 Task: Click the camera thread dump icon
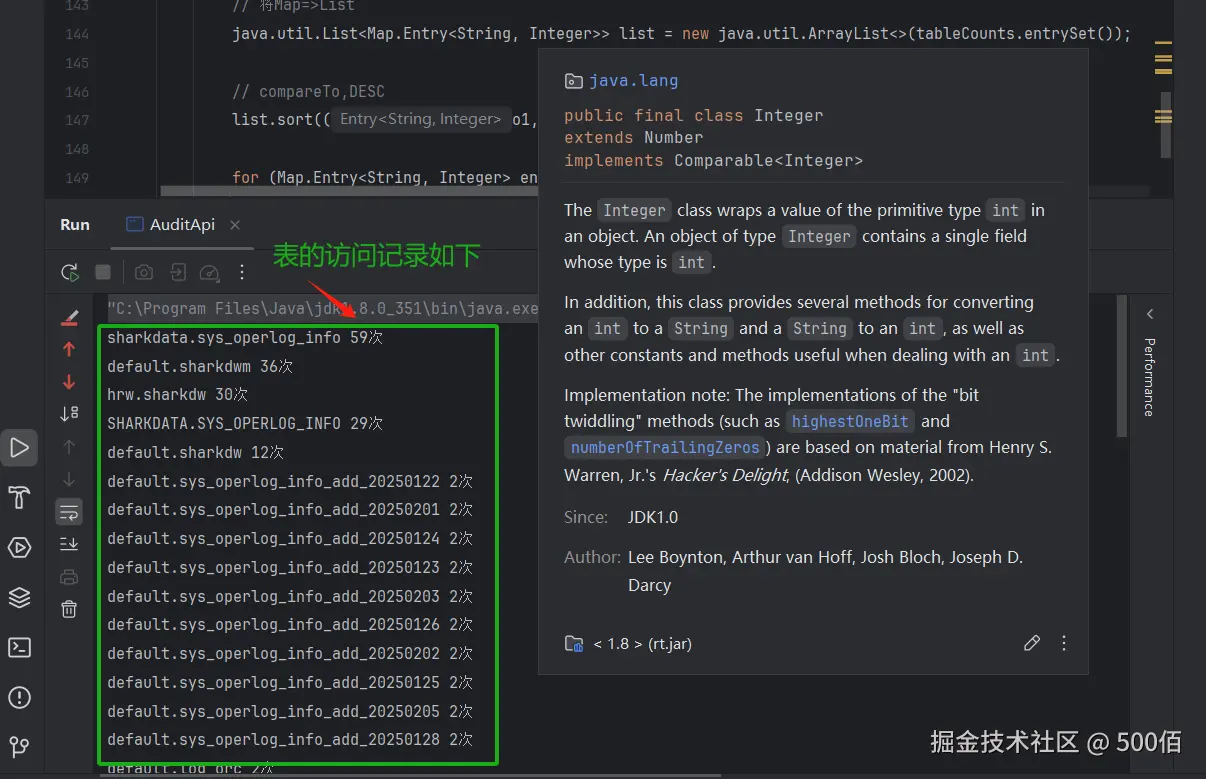[x=145, y=272]
